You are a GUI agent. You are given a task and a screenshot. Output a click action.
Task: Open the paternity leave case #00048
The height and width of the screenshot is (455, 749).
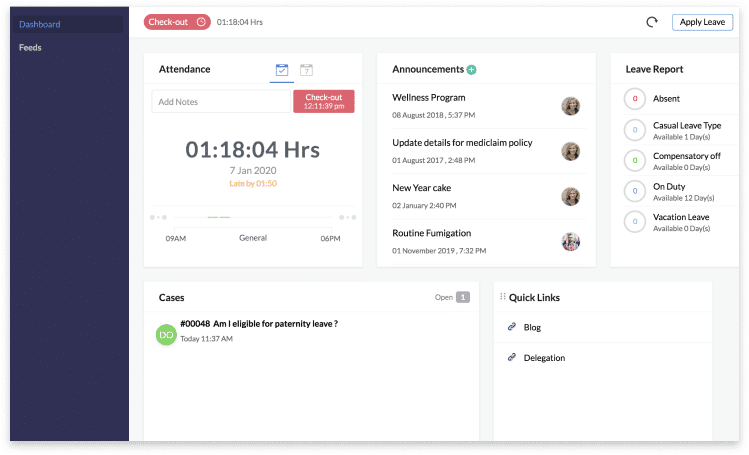(258, 323)
